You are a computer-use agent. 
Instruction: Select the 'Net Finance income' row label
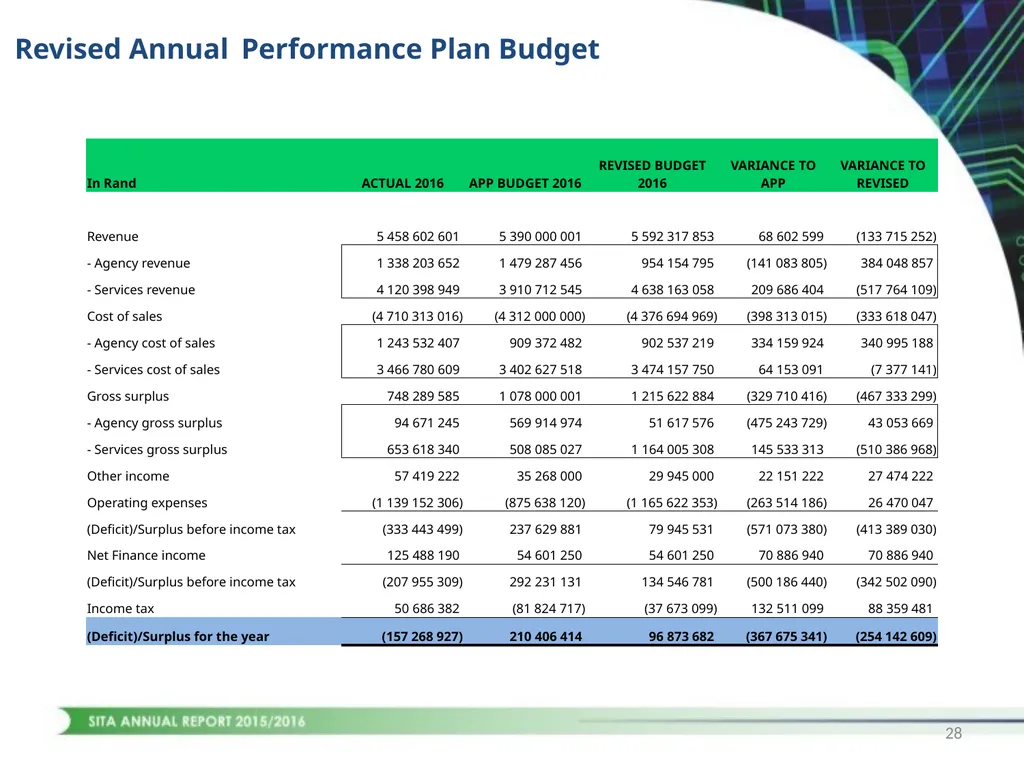coord(146,556)
